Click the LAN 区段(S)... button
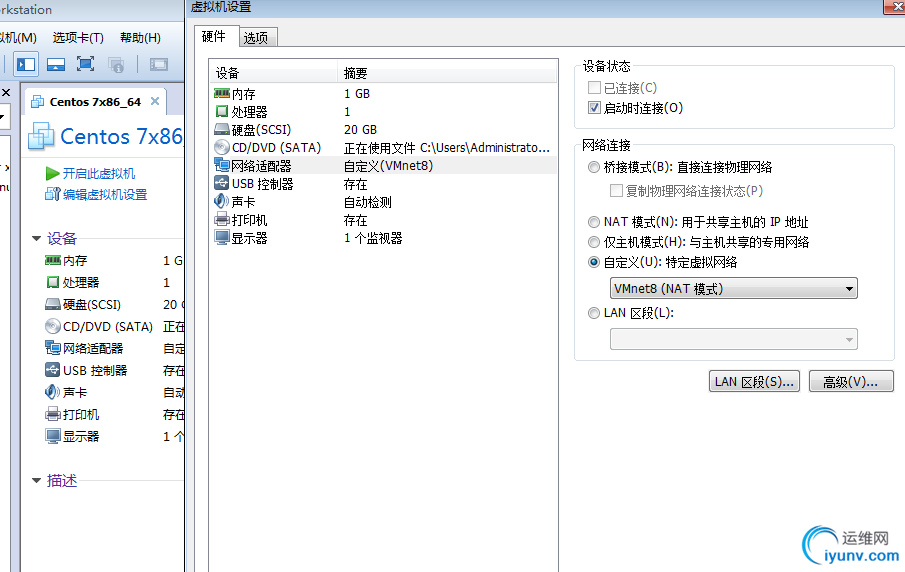Screen dimensions: 905x572 (754, 382)
